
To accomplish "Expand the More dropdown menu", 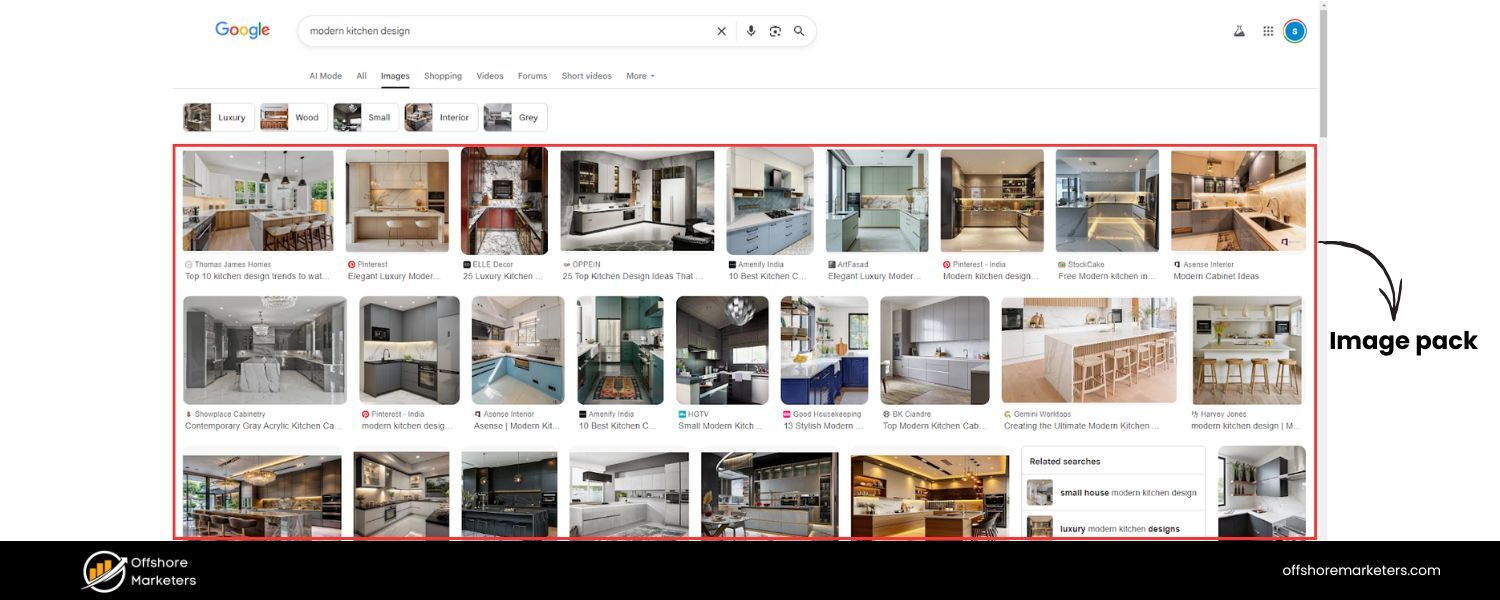I will pyautogui.click(x=640, y=76).
